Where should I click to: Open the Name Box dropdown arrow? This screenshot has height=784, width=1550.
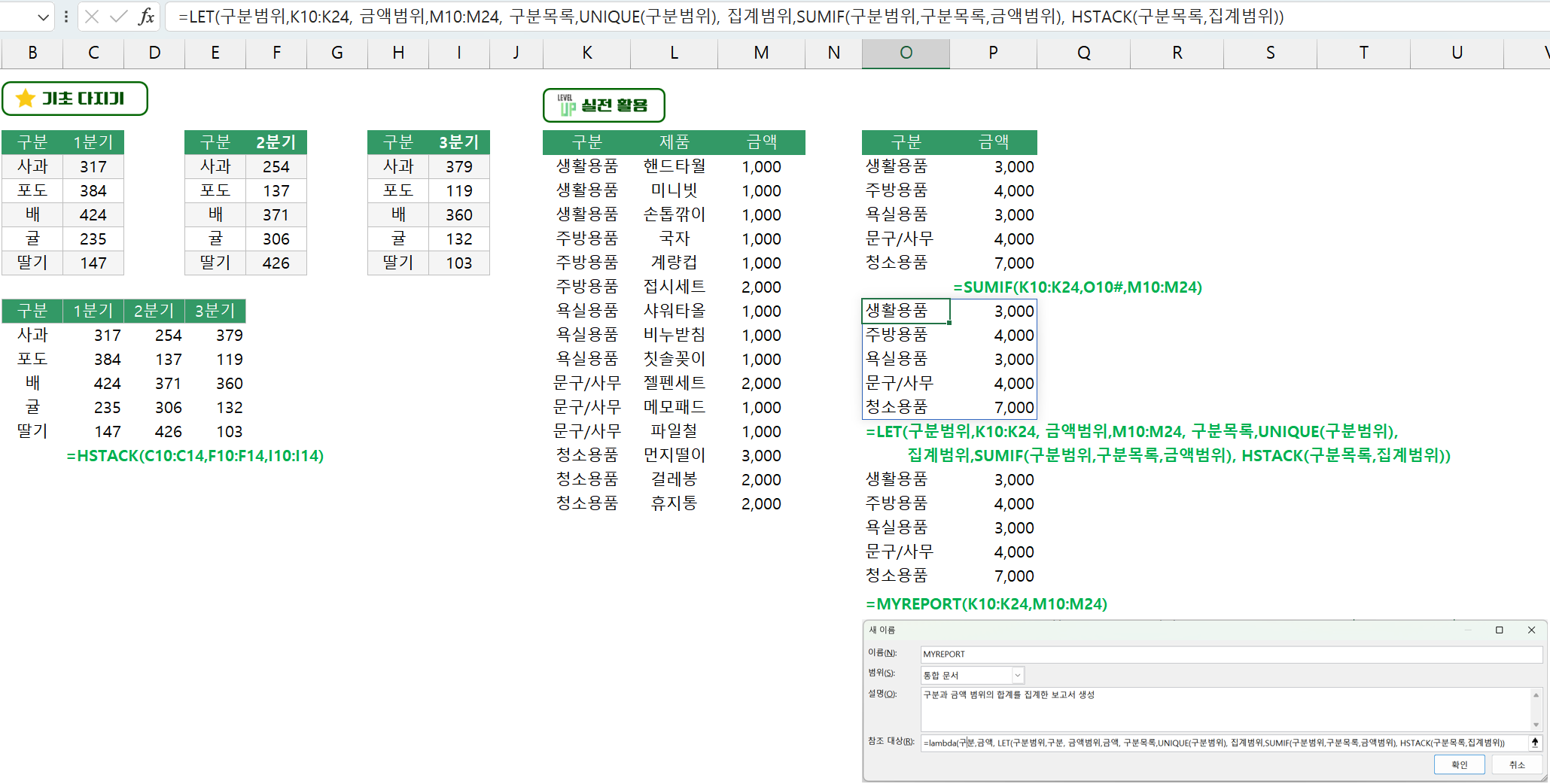[x=44, y=17]
